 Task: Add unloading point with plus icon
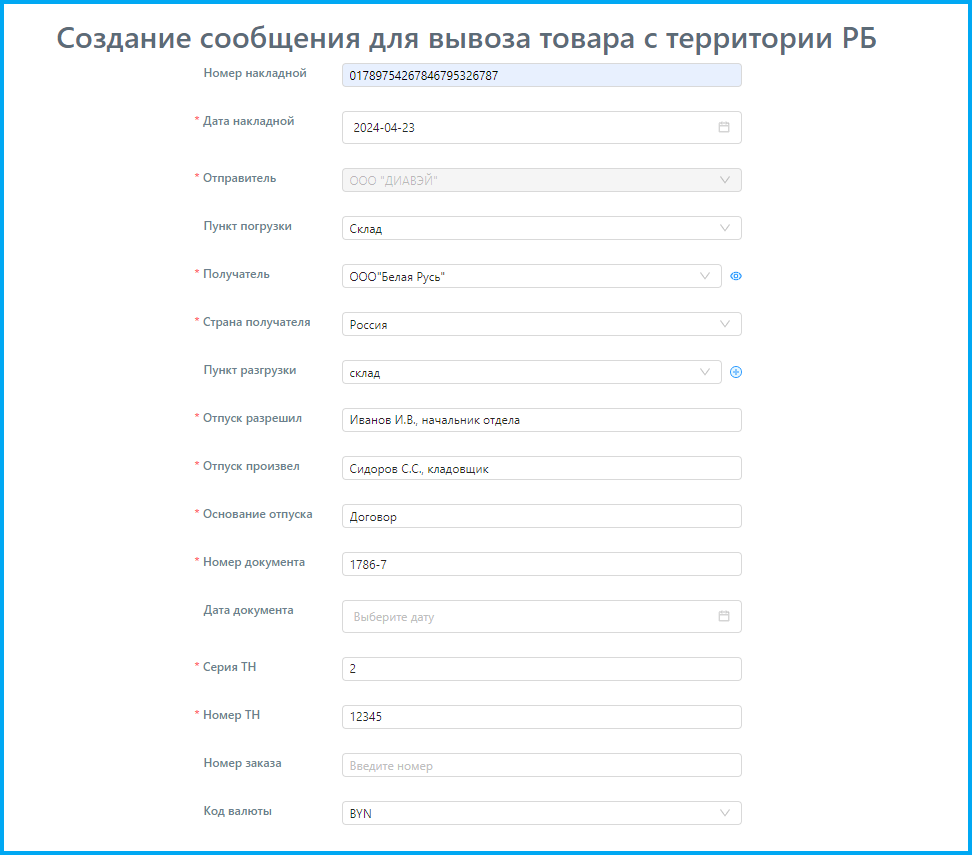[x=736, y=372]
